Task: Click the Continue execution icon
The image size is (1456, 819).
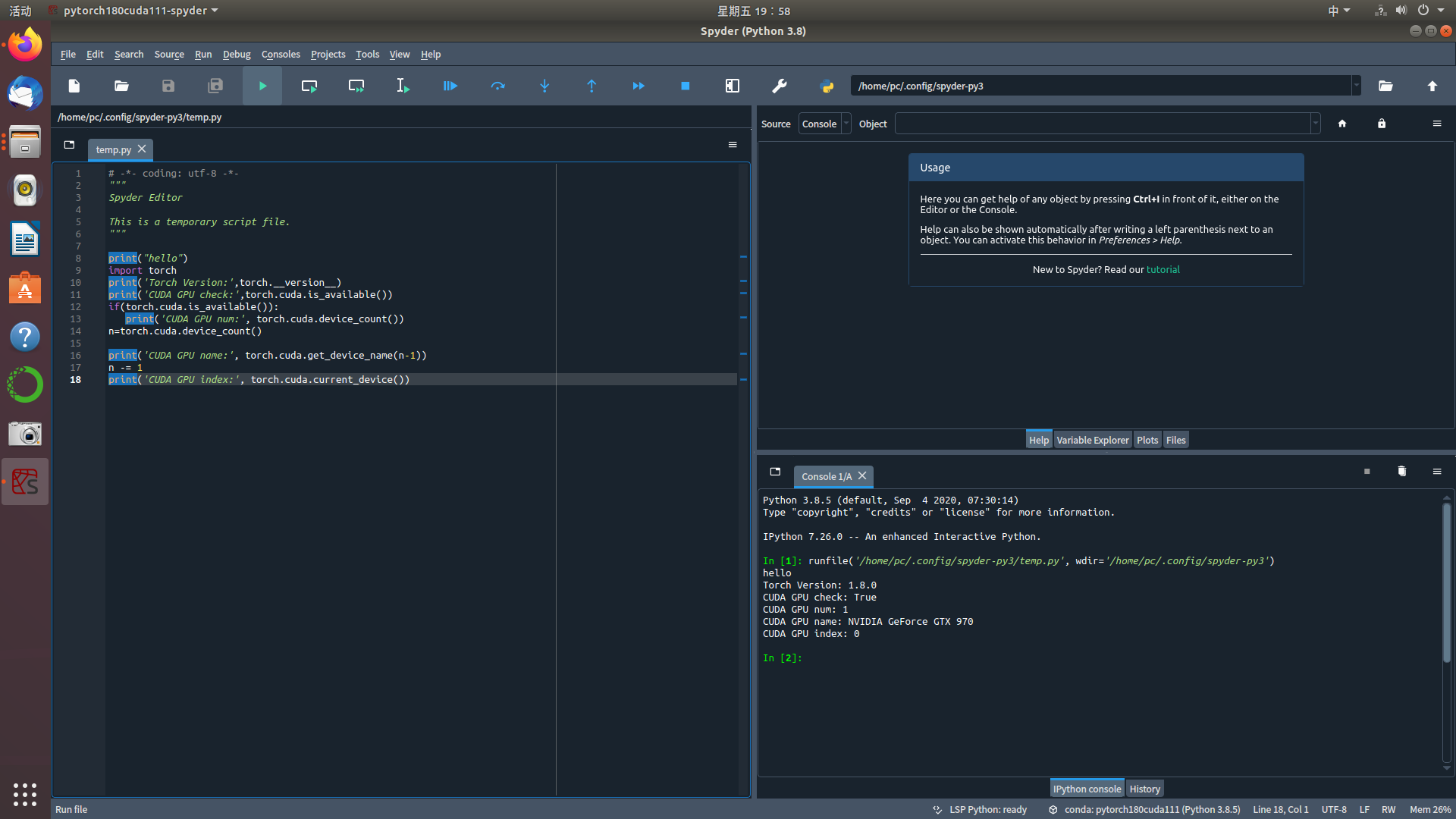Action: click(638, 86)
